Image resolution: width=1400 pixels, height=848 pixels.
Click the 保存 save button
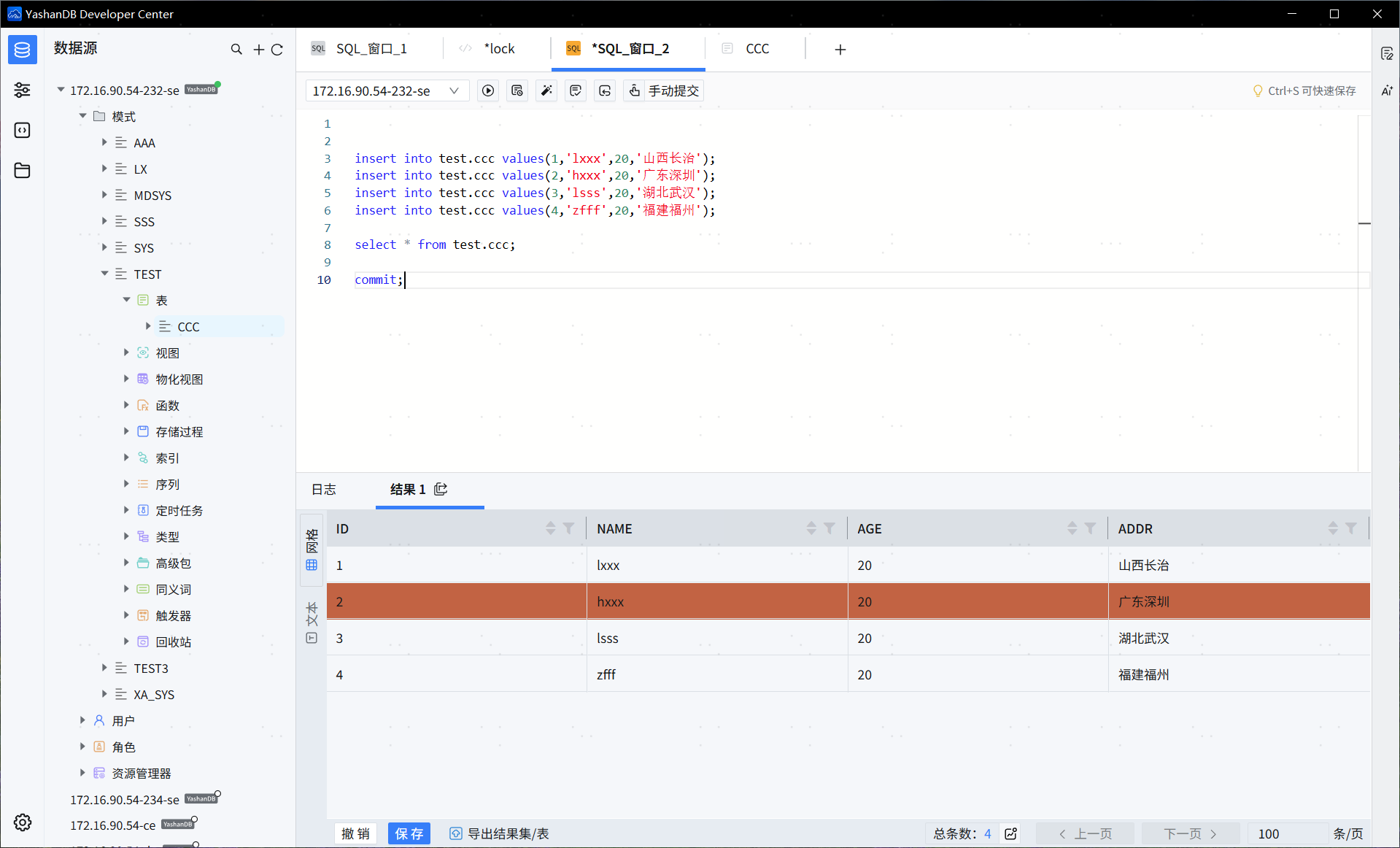pos(409,833)
